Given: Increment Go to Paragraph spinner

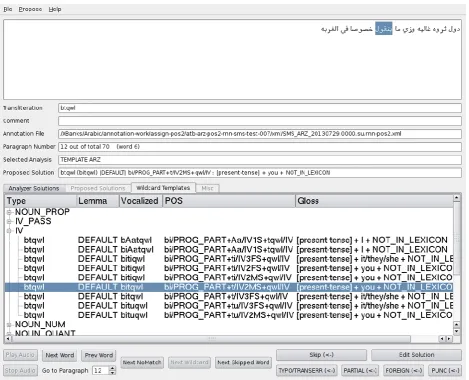Looking at the screenshot, I should click(112, 368).
